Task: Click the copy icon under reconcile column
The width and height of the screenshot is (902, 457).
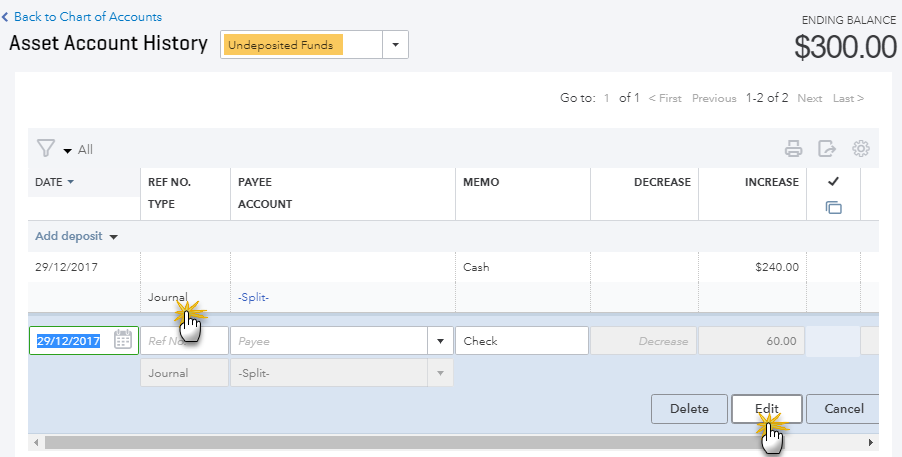Action: point(833,207)
